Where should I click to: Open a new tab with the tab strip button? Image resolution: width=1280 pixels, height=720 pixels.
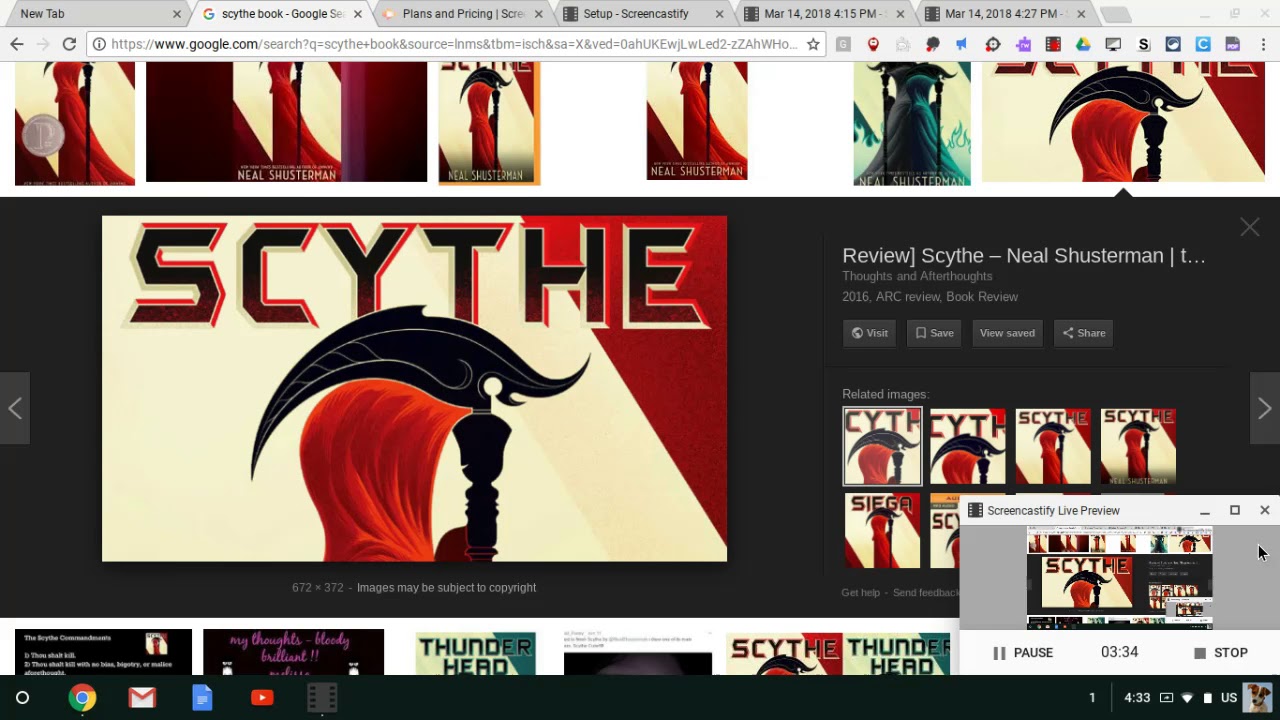(x=1115, y=15)
